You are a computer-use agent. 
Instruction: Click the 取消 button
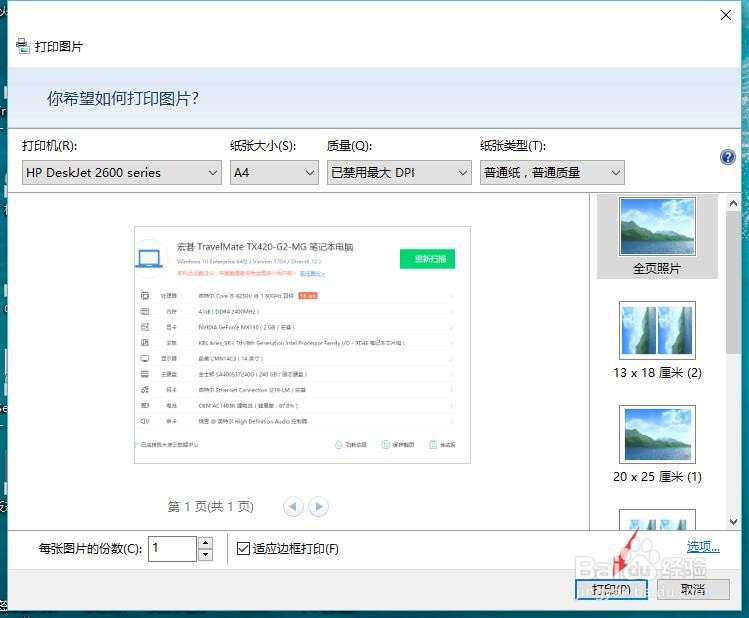pyautogui.click(x=693, y=589)
